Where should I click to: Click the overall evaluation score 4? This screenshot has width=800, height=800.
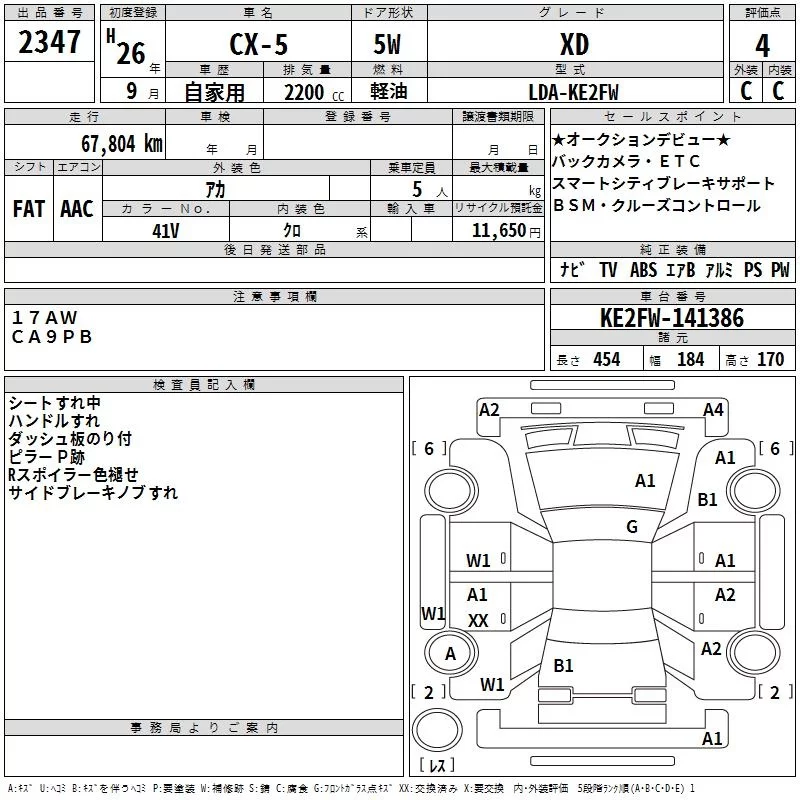[762, 46]
